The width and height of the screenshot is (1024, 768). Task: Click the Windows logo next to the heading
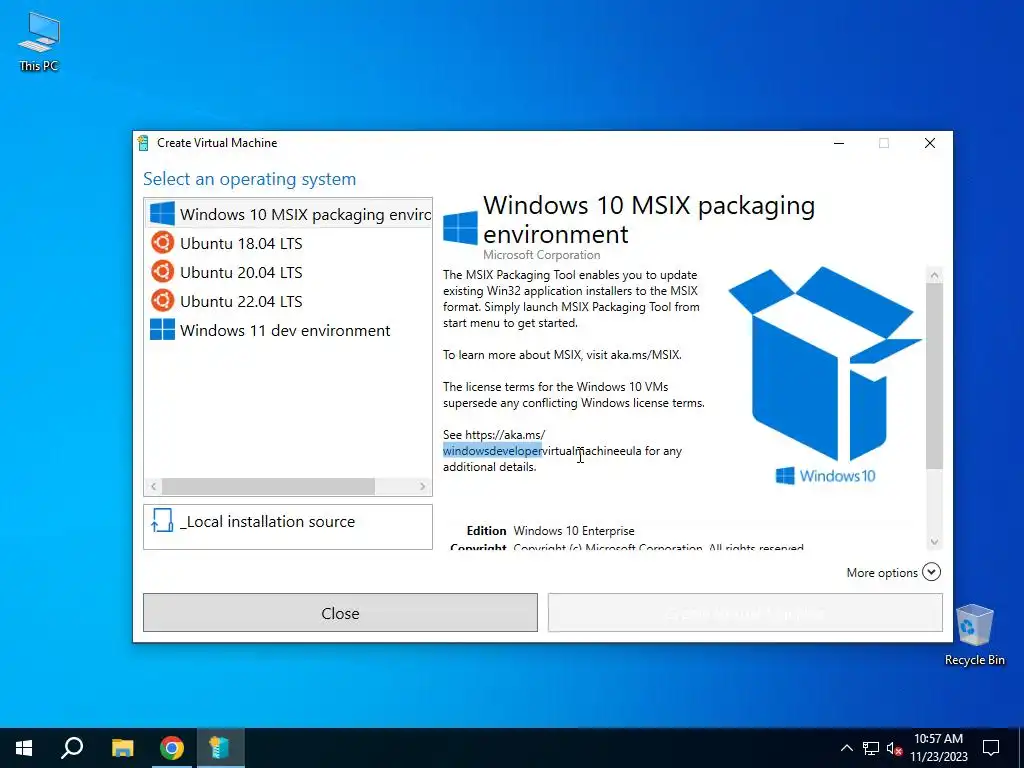(x=460, y=228)
